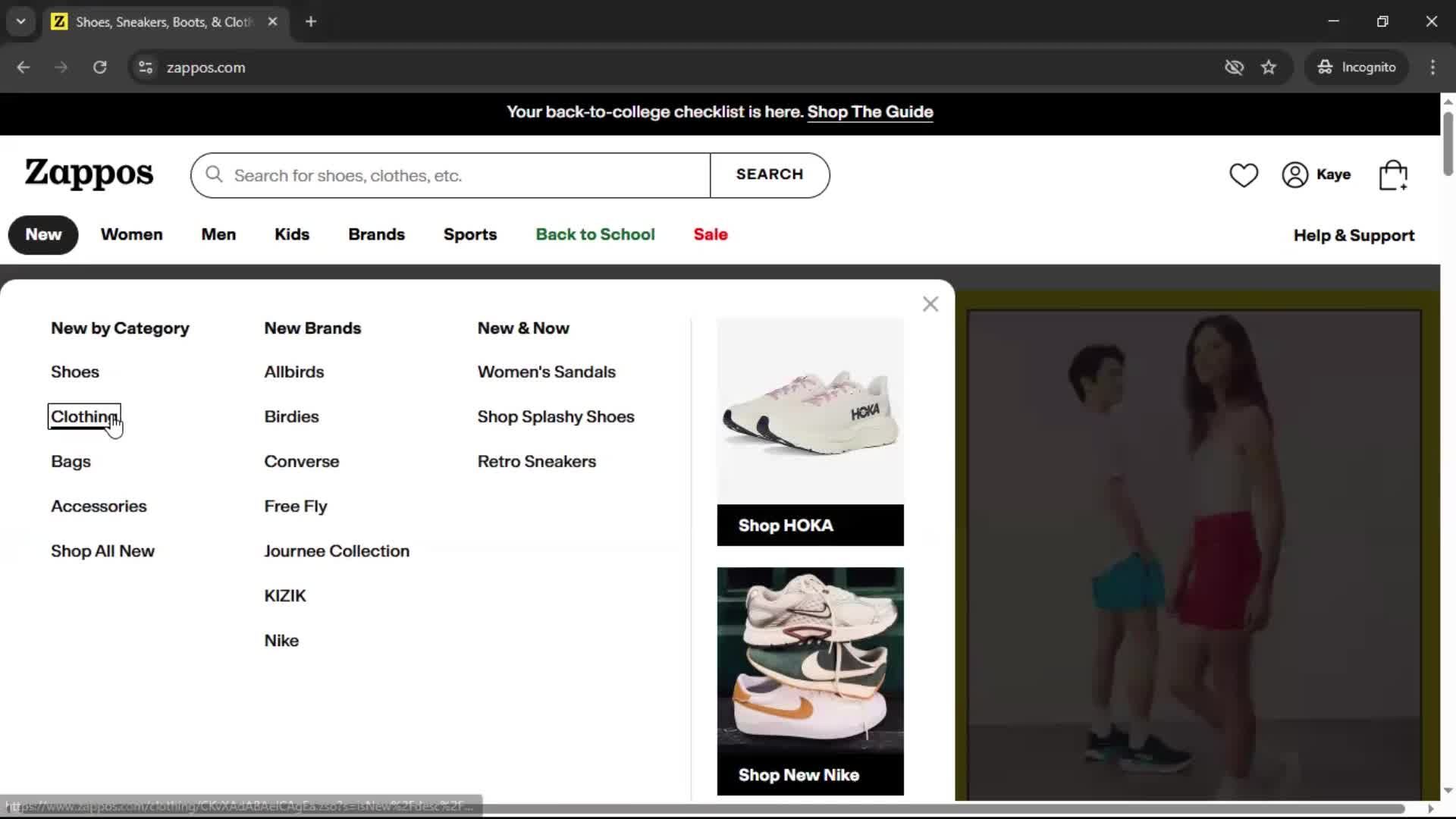Go forward in browser history
The height and width of the screenshot is (819, 1456).
(x=61, y=67)
